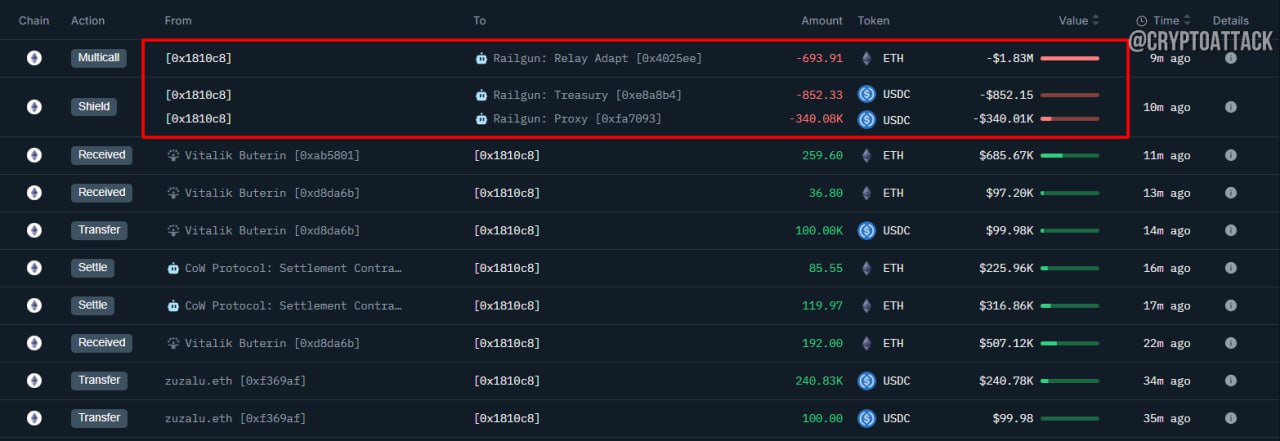Click the USDC token icon in the -852.33 row
Image resolution: width=1280 pixels, height=441 pixels.
[x=867, y=95]
